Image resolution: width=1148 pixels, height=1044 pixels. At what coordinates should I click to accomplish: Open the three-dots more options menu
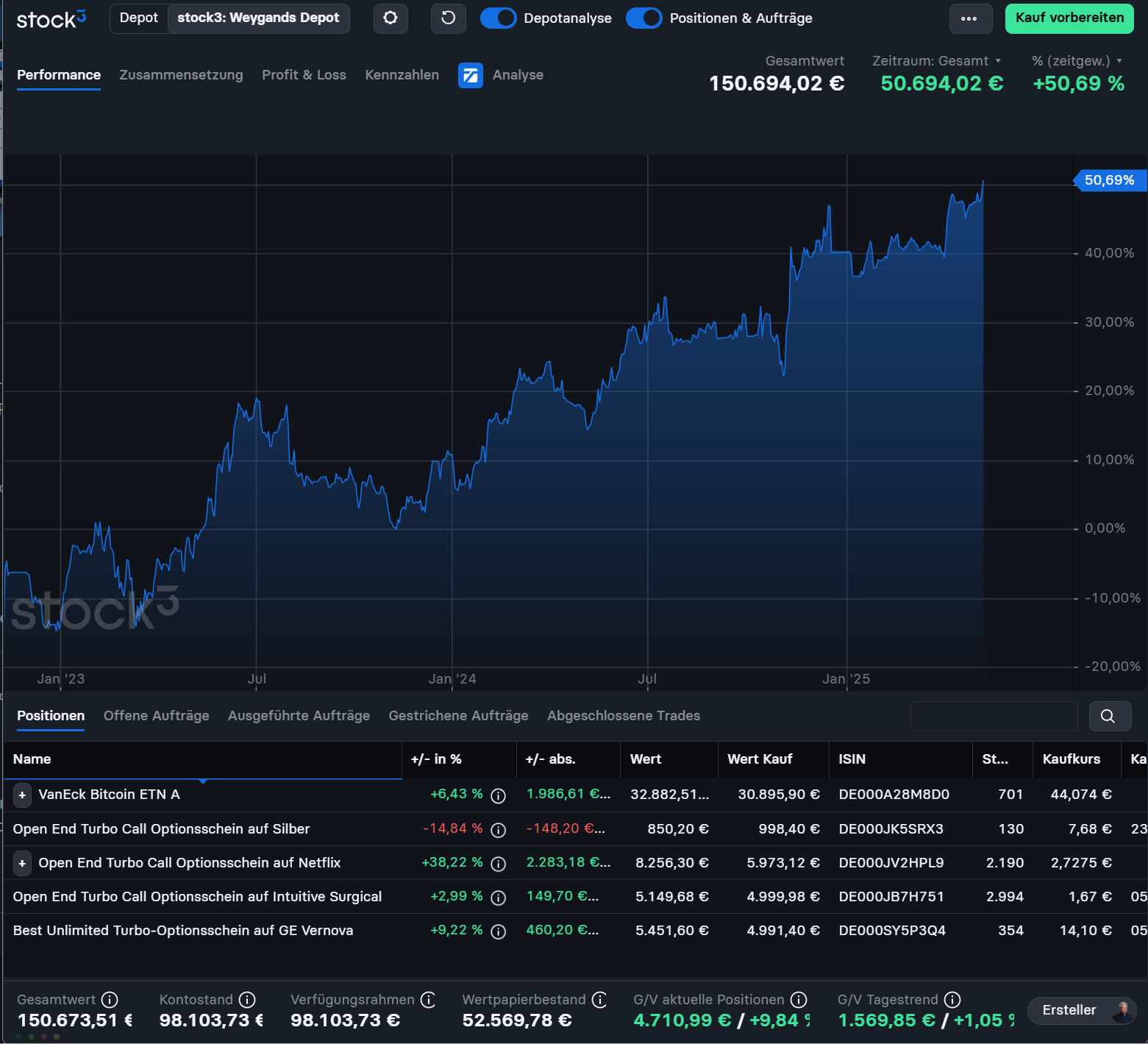(x=969, y=18)
